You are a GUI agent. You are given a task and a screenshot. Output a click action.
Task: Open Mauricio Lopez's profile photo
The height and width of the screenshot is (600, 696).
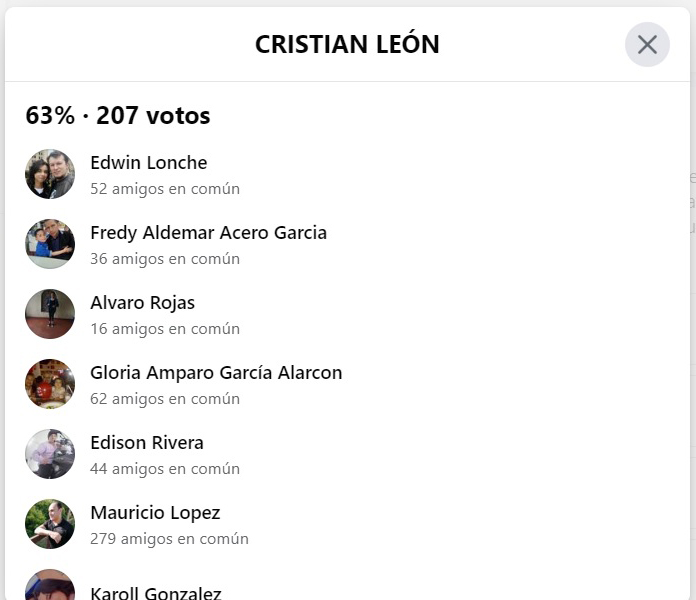click(50, 524)
